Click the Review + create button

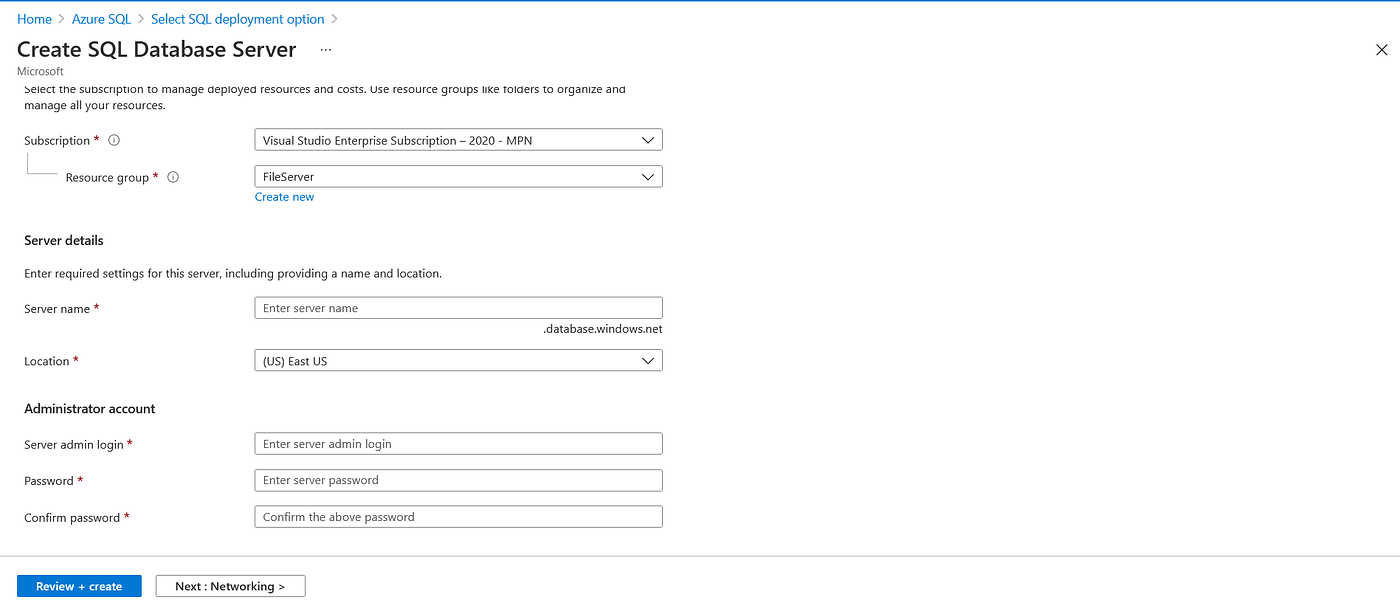tap(79, 585)
